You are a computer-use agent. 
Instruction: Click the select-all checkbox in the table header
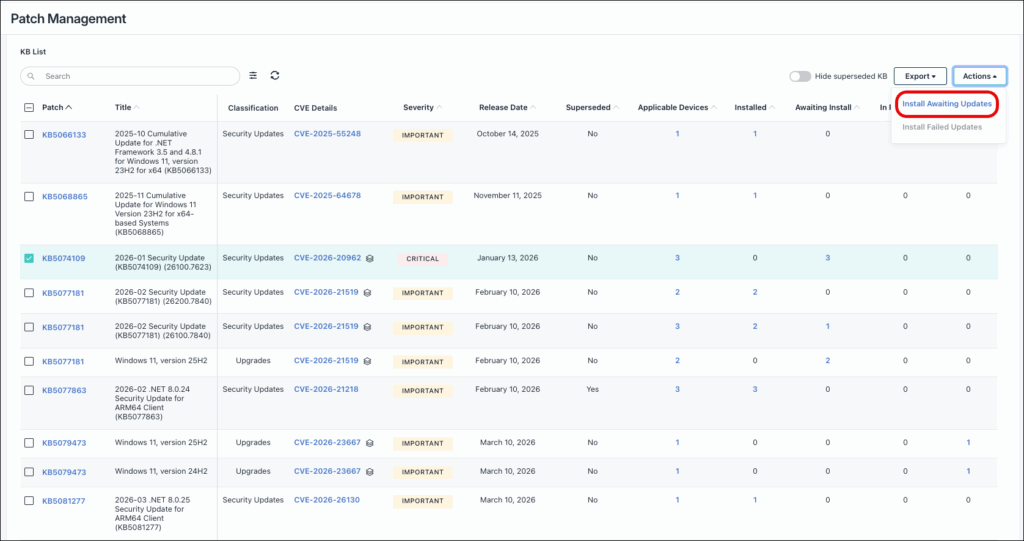pyautogui.click(x=29, y=108)
